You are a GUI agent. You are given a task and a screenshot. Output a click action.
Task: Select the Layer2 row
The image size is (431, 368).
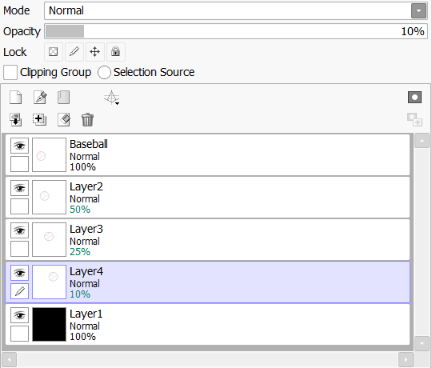(x=208, y=197)
